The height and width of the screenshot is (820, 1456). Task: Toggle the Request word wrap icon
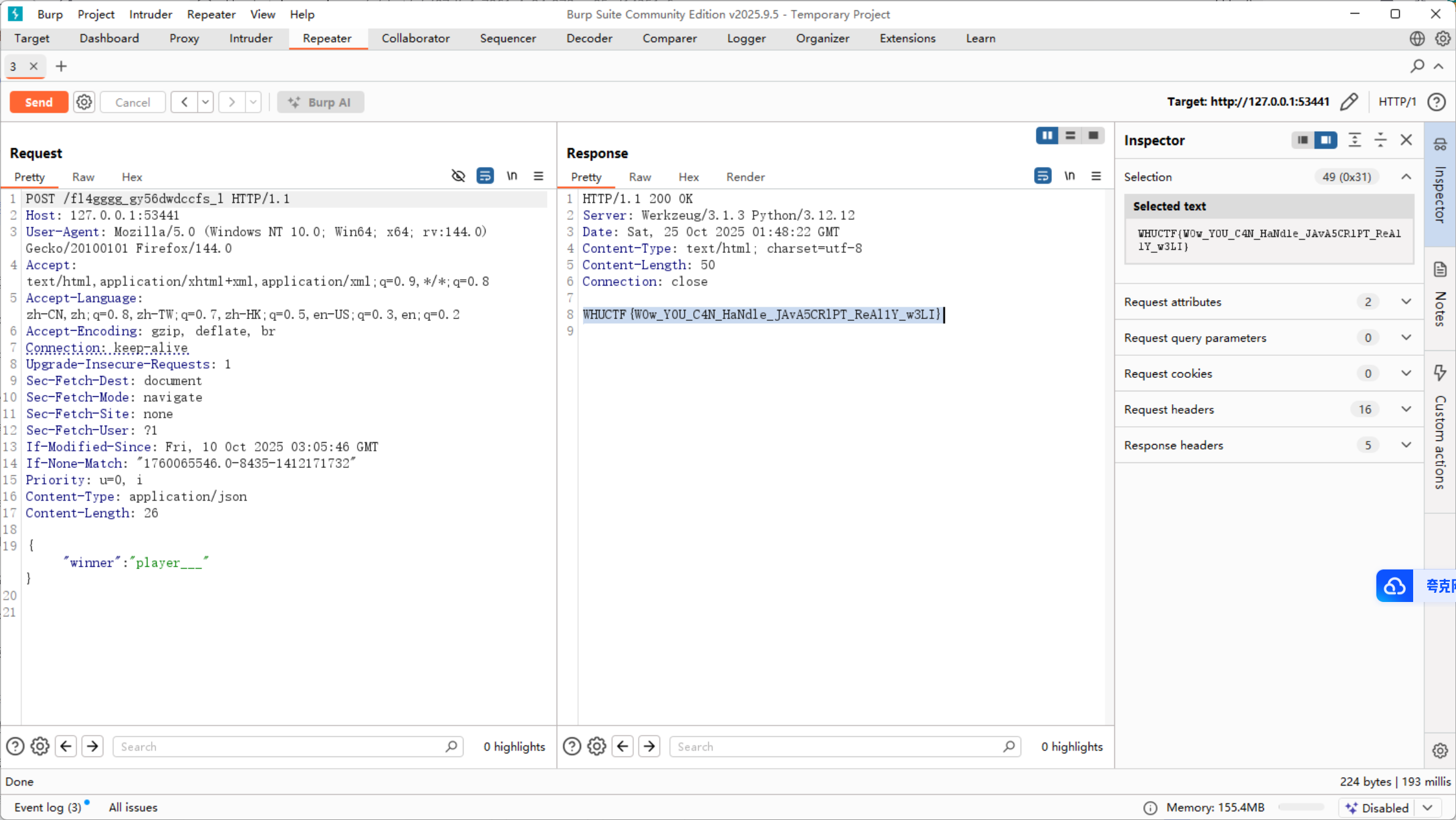[485, 176]
